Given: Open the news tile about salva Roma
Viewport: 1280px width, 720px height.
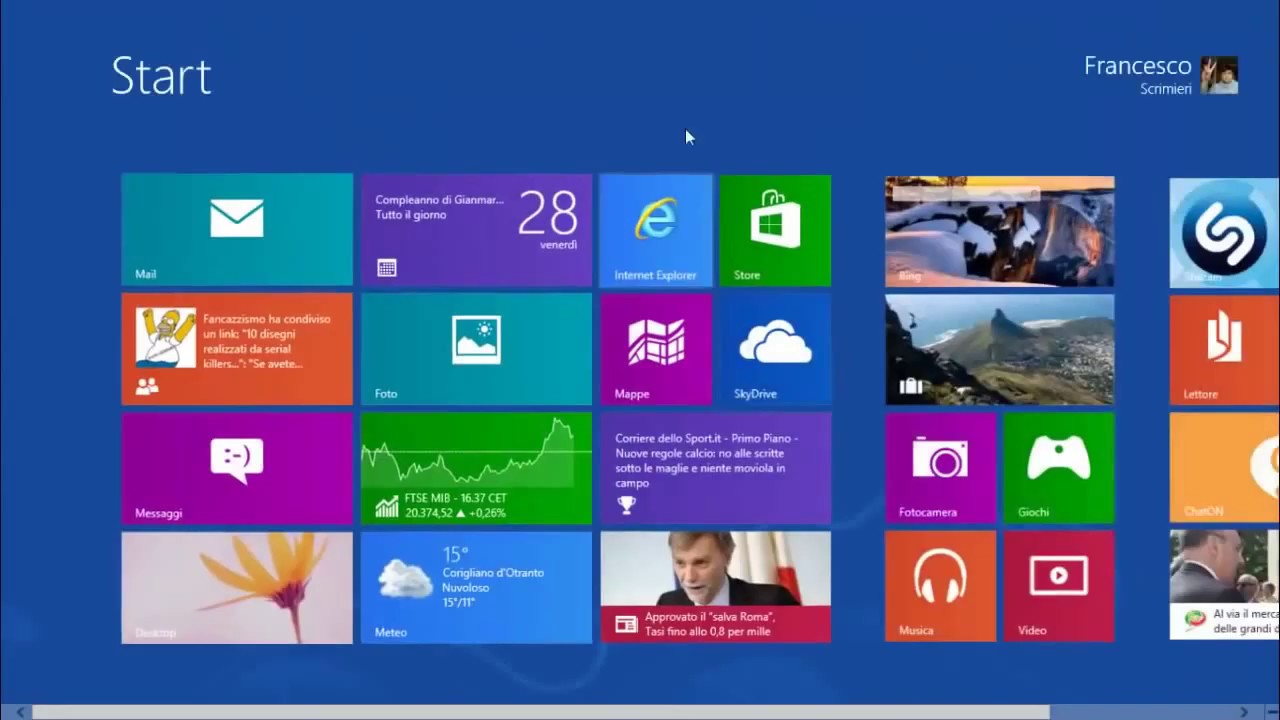Looking at the screenshot, I should (715, 587).
